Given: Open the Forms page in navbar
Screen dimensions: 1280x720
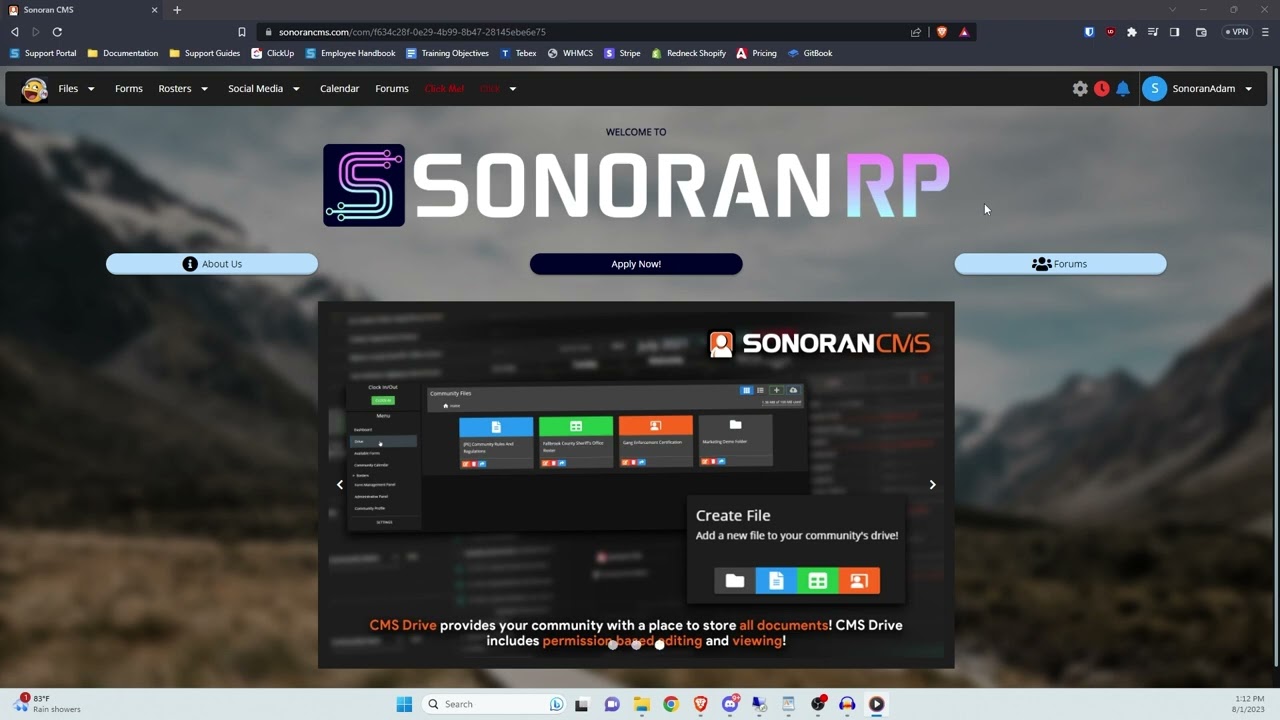Looking at the screenshot, I should (129, 89).
